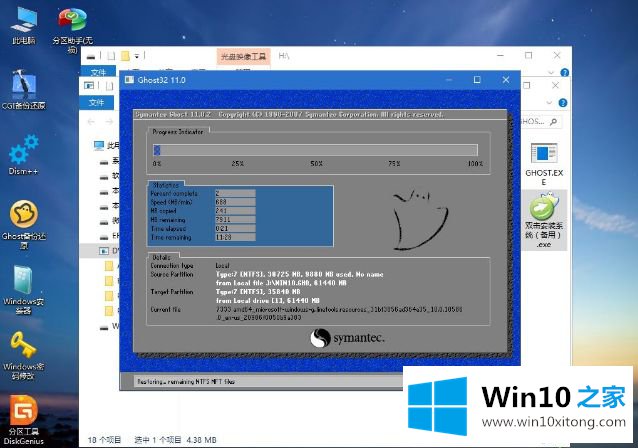Open the 文件 menu in back Explorer window
The height and width of the screenshot is (448, 638).
98,72
